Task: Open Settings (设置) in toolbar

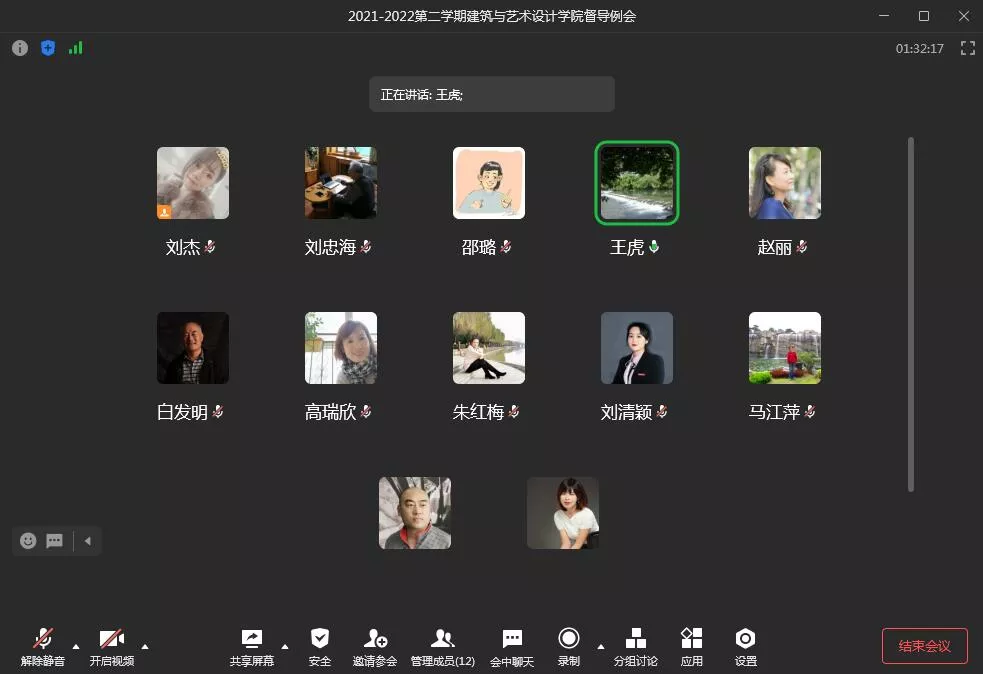Action: [x=745, y=646]
